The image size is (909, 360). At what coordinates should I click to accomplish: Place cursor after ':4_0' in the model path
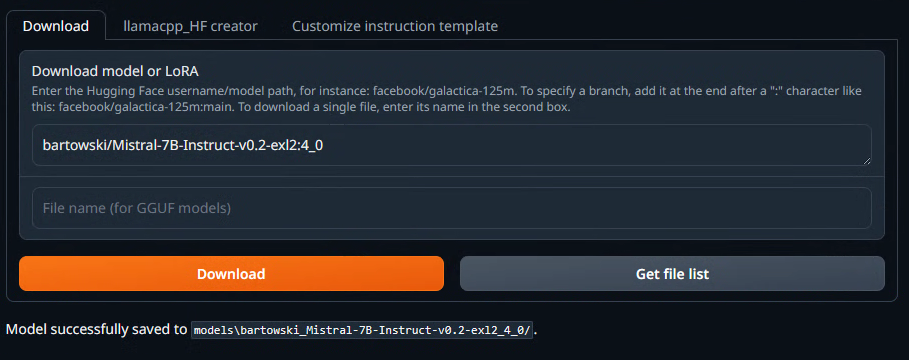(323, 145)
